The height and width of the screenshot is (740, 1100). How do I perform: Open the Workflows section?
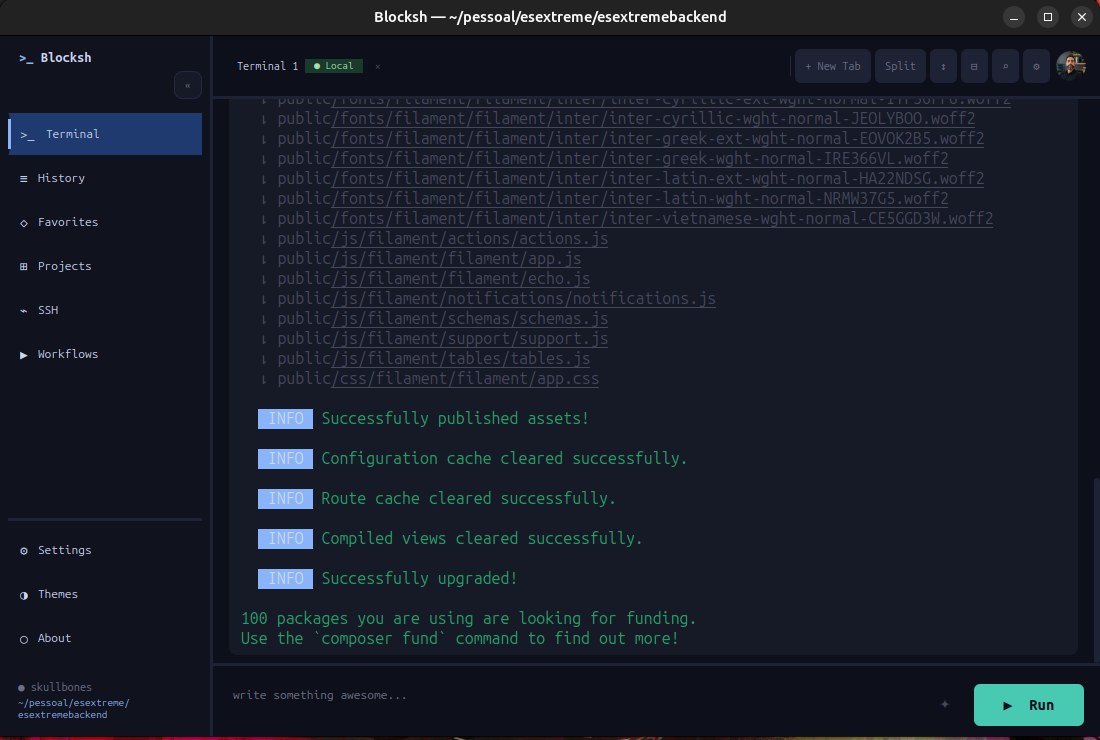click(x=105, y=354)
